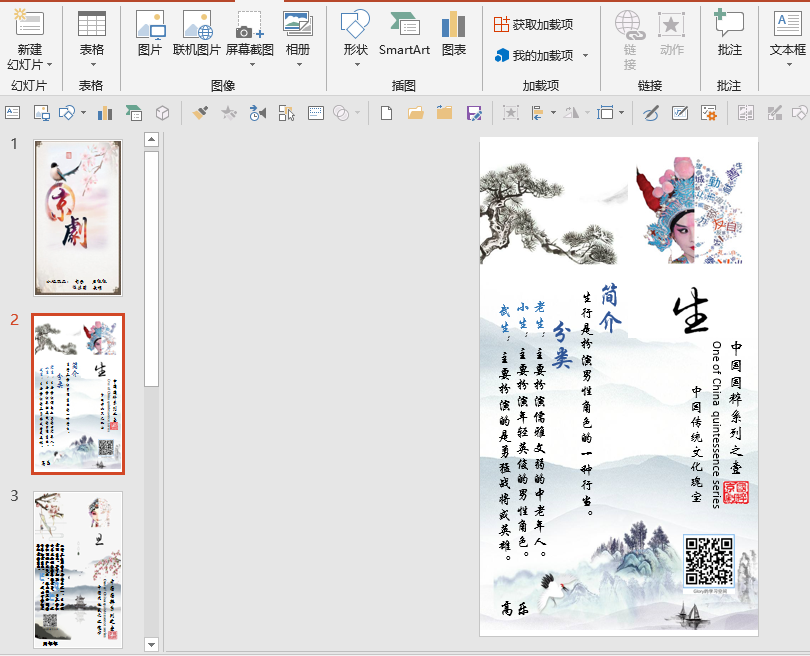Click the blue 简介 heading on the slide
The width and height of the screenshot is (810, 656).
pyautogui.click(x=610, y=308)
